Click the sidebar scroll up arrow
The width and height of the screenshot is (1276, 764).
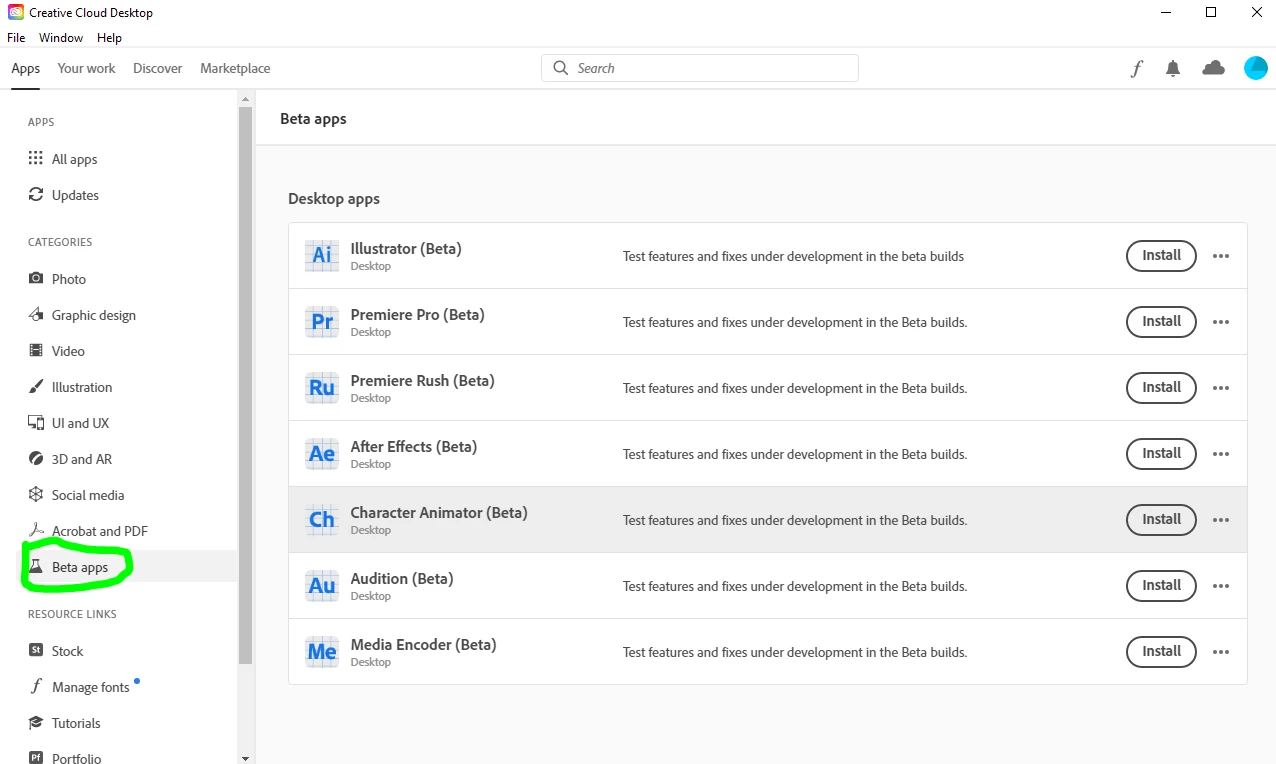(x=246, y=98)
